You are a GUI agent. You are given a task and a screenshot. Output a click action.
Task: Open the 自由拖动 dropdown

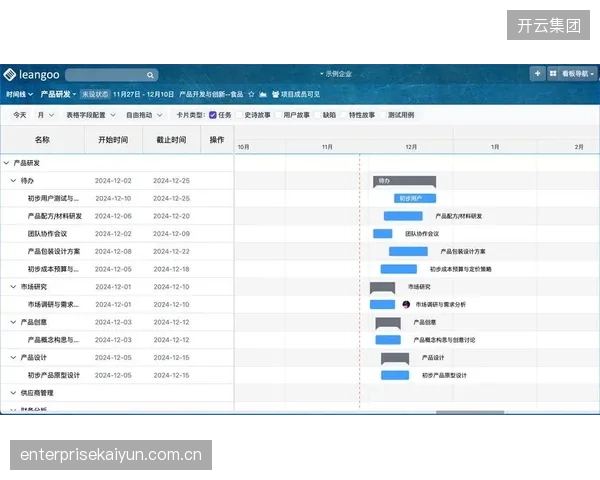[144, 115]
